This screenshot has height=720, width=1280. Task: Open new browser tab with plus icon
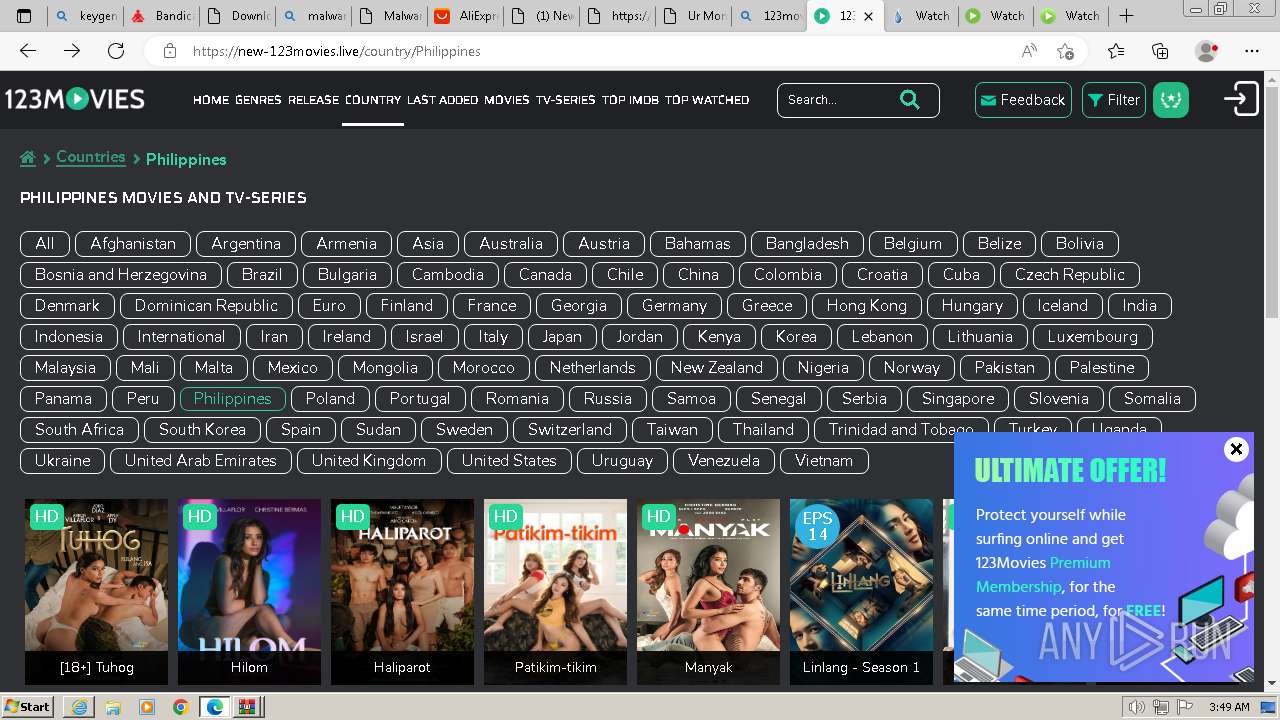tap(1126, 15)
